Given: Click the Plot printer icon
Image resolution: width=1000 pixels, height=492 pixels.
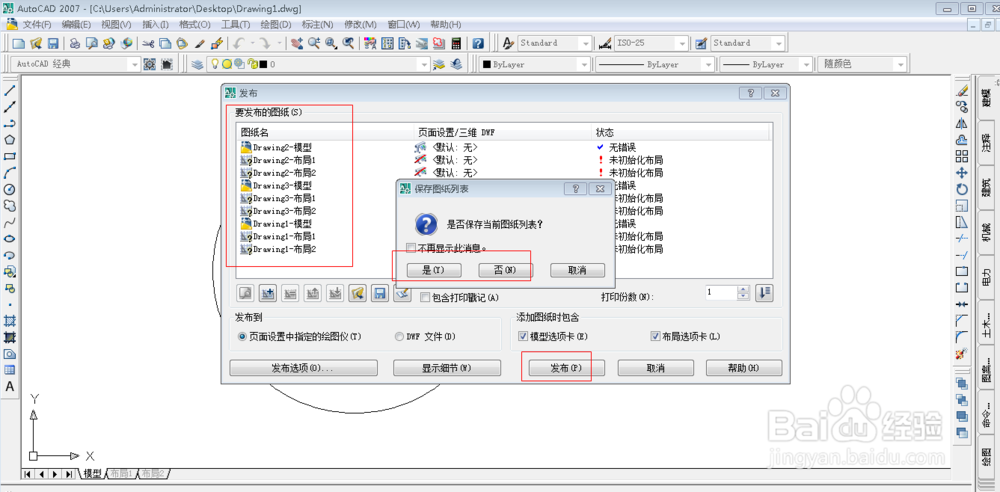Looking at the screenshot, I should 75,43.
